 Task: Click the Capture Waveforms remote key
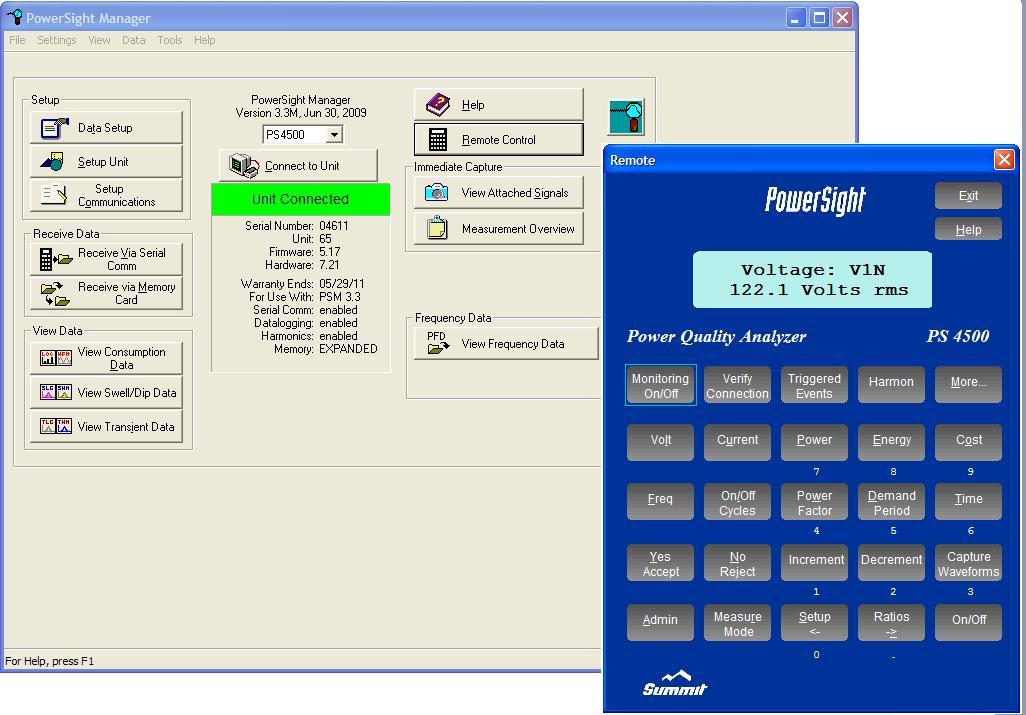968,563
